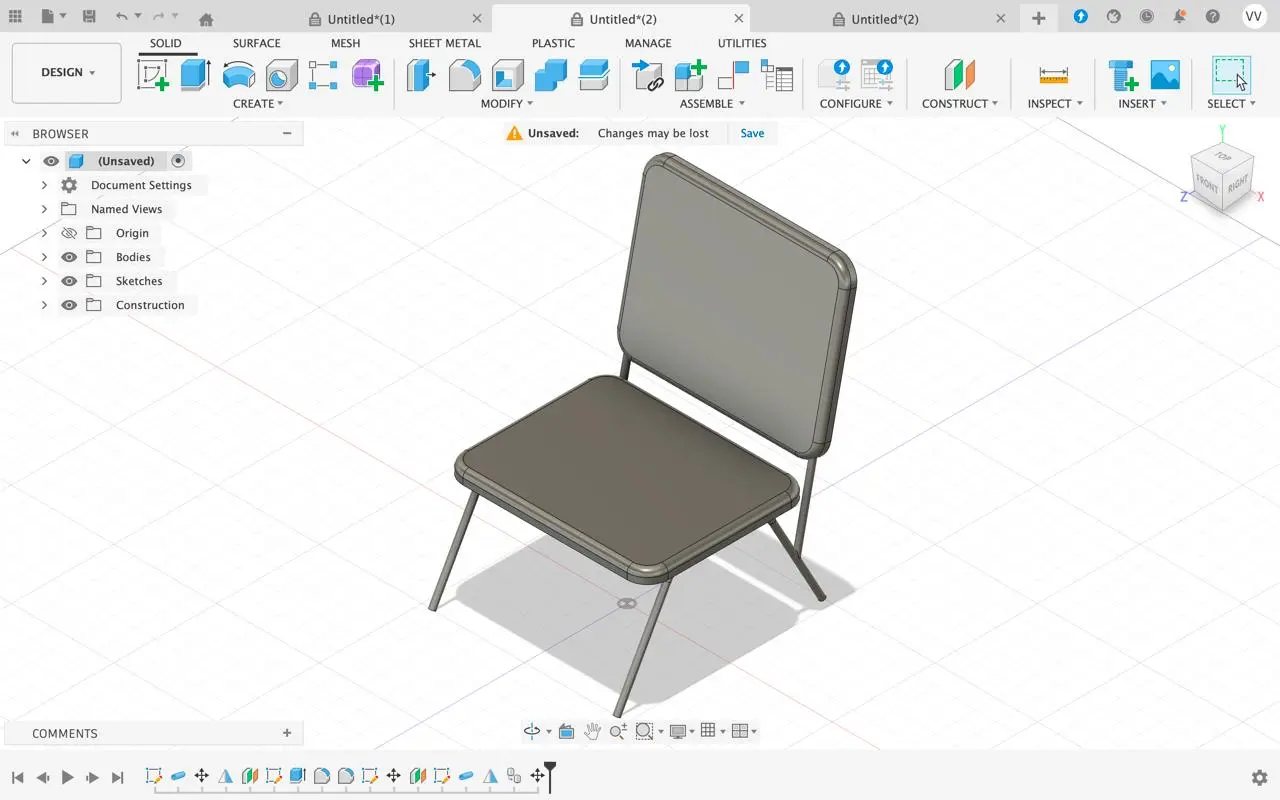The width and height of the screenshot is (1280, 800).
Task: Select the Pan hand tool
Action: tap(592, 731)
